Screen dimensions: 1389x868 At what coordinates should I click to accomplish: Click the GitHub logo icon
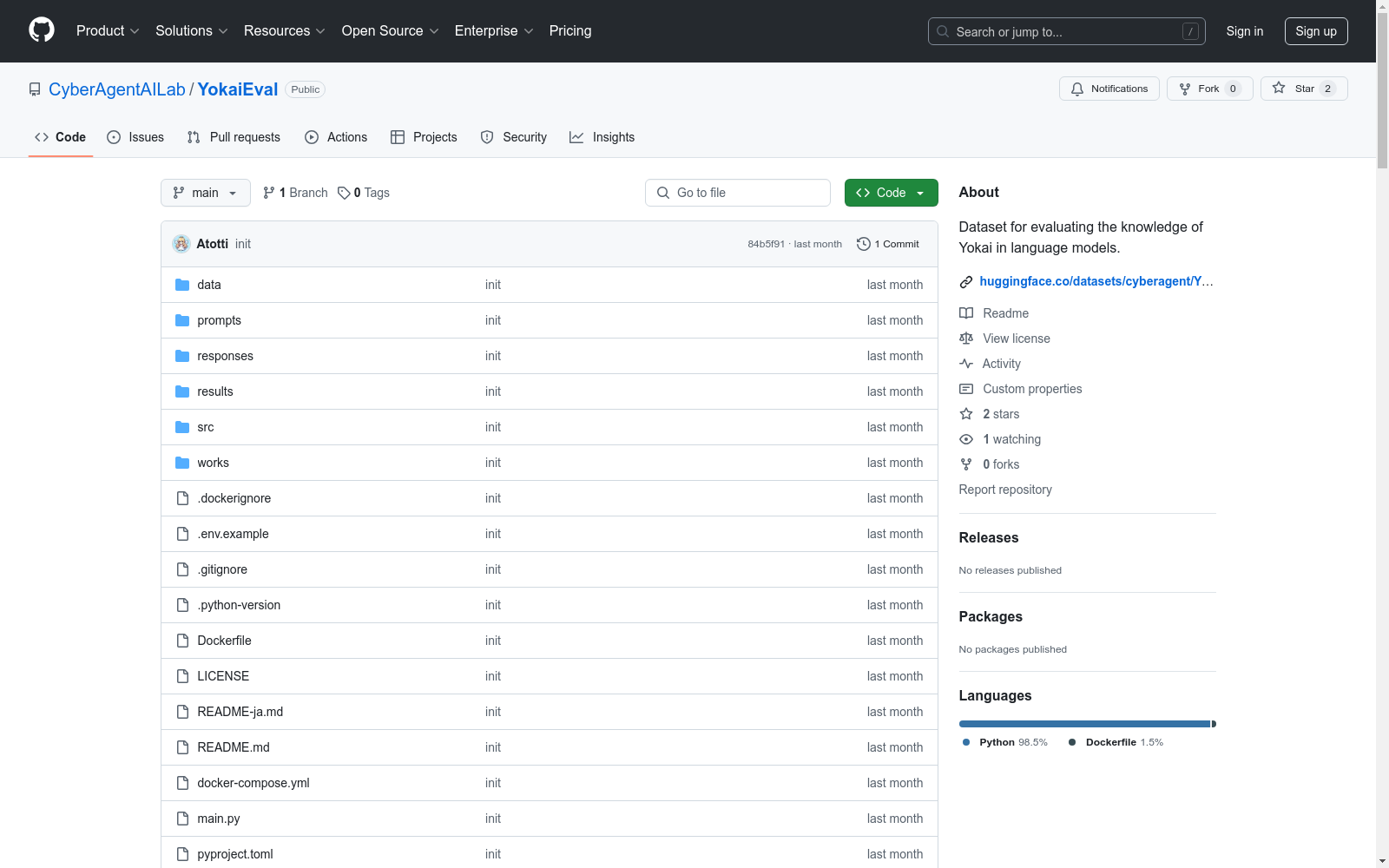click(x=42, y=30)
